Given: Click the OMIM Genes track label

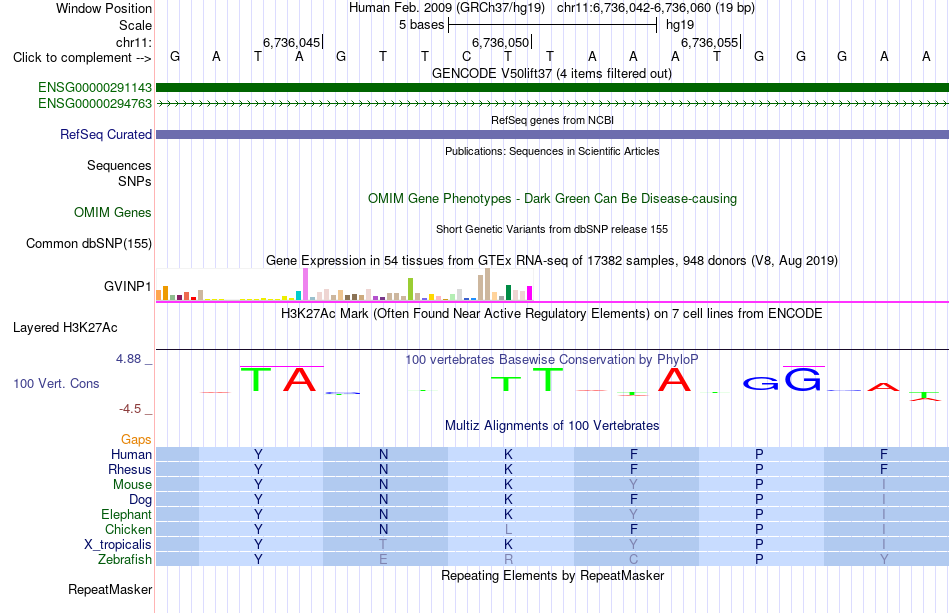Looking at the screenshot, I should (x=113, y=213).
